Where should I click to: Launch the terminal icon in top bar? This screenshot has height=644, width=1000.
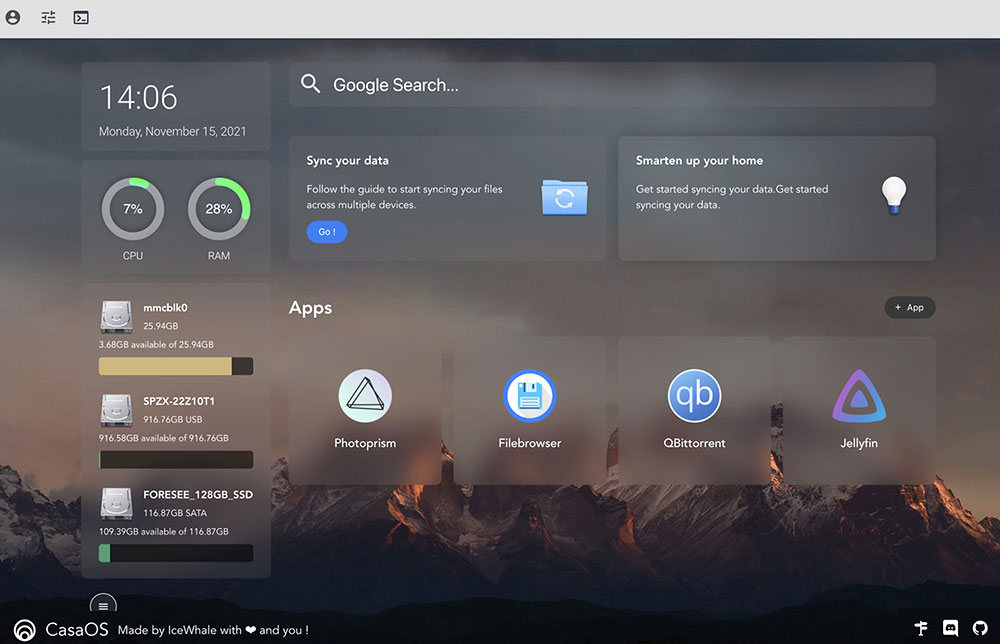tap(81, 17)
